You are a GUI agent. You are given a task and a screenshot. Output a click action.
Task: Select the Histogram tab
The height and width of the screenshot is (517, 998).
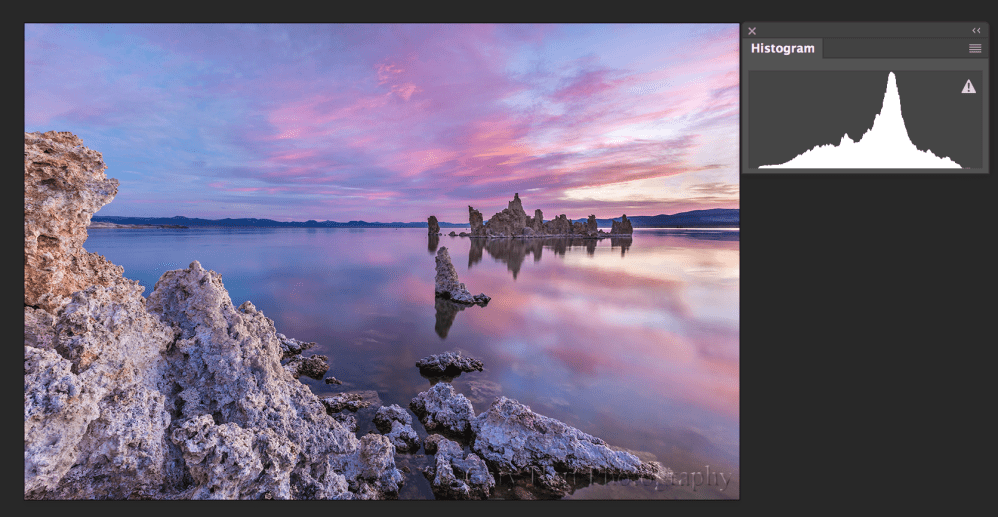point(782,48)
